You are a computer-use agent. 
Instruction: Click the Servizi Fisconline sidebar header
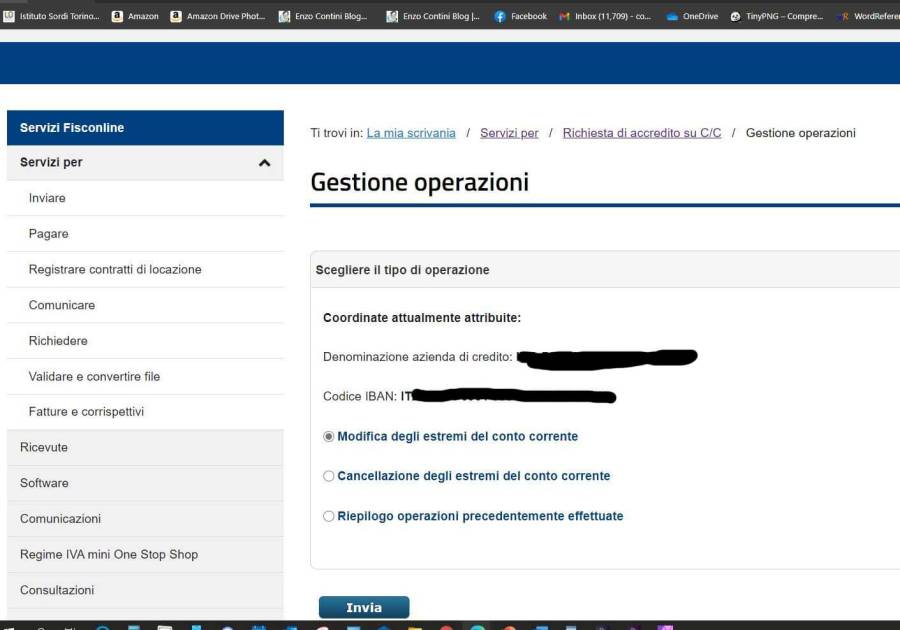click(x=72, y=128)
